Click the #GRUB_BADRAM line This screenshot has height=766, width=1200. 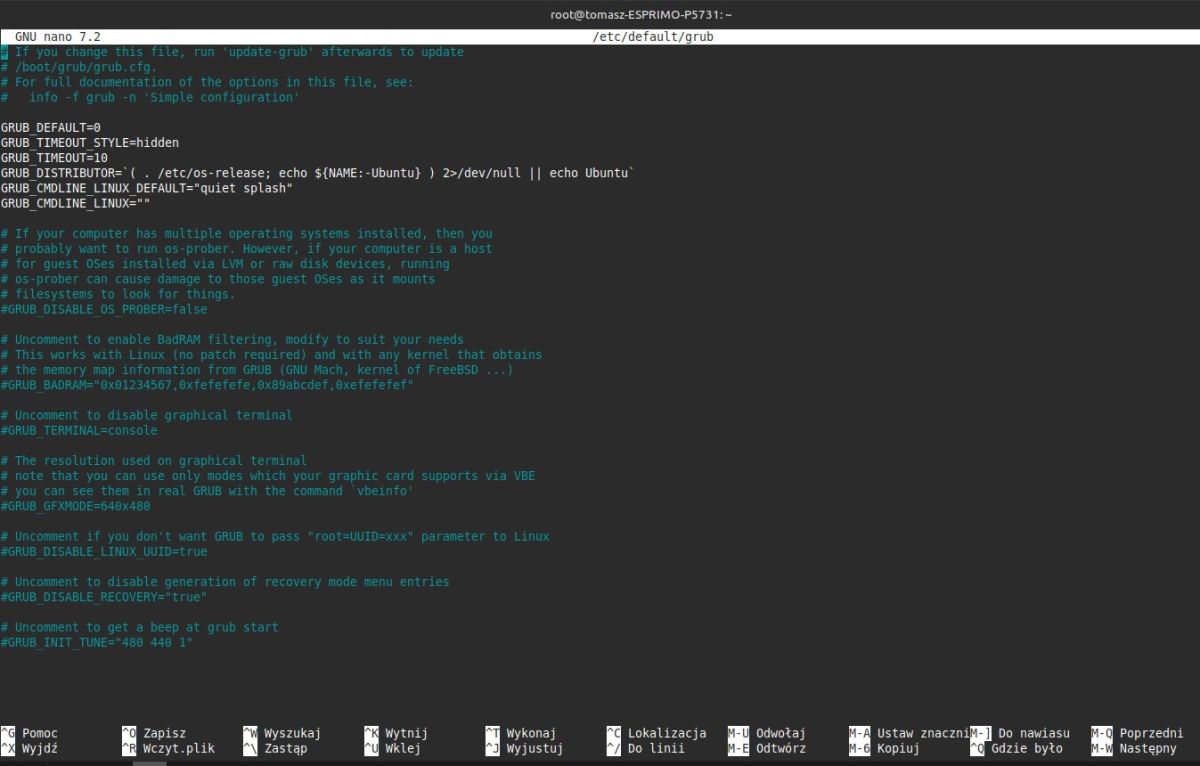[x=207, y=385]
